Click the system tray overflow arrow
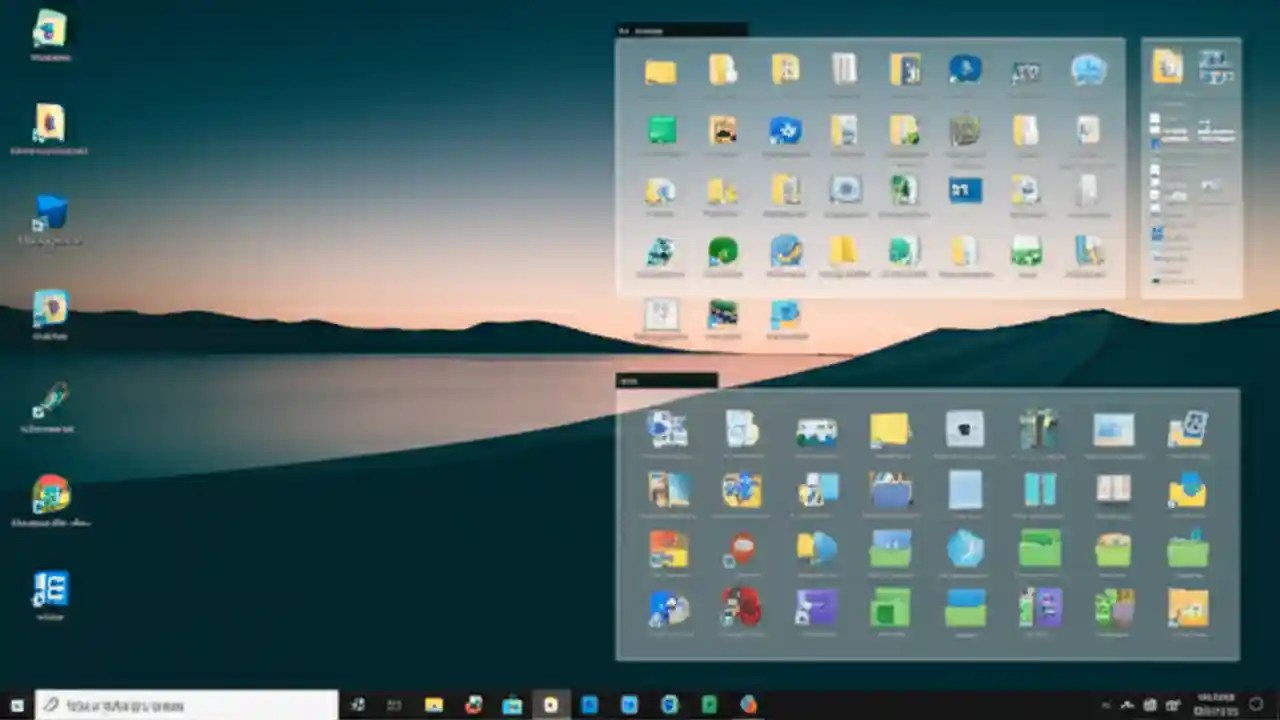The image size is (1280, 720). pos(1106,705)
